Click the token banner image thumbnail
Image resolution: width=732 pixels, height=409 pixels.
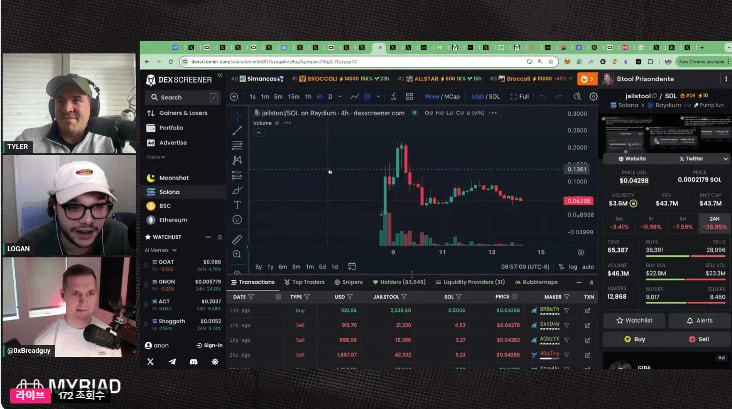(x=665, y=133)
